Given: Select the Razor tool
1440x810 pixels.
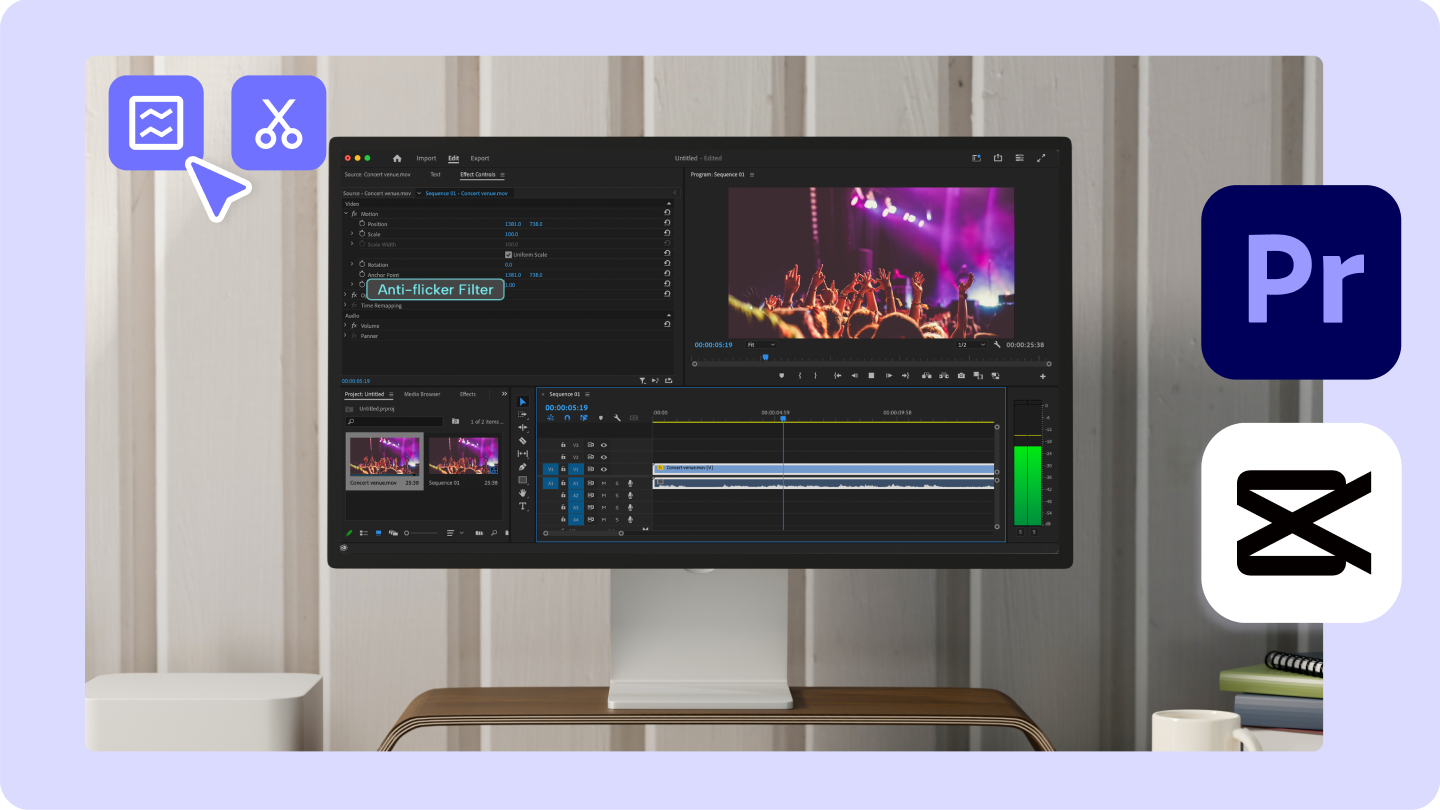Looking at the screenshot, I should coord(522,441).
